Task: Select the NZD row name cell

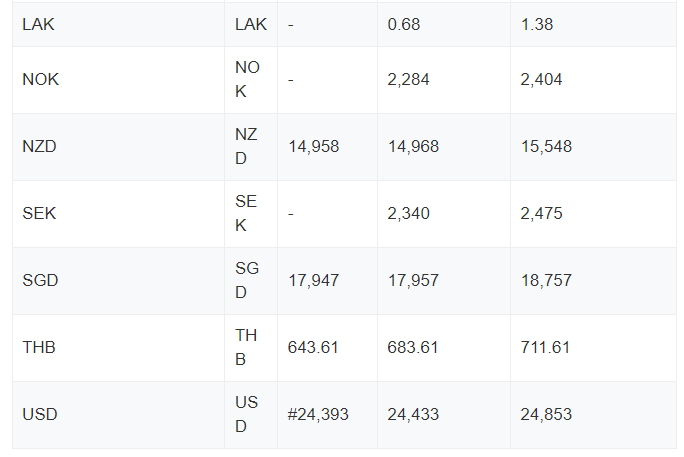Action: click(x=118, y=147)
